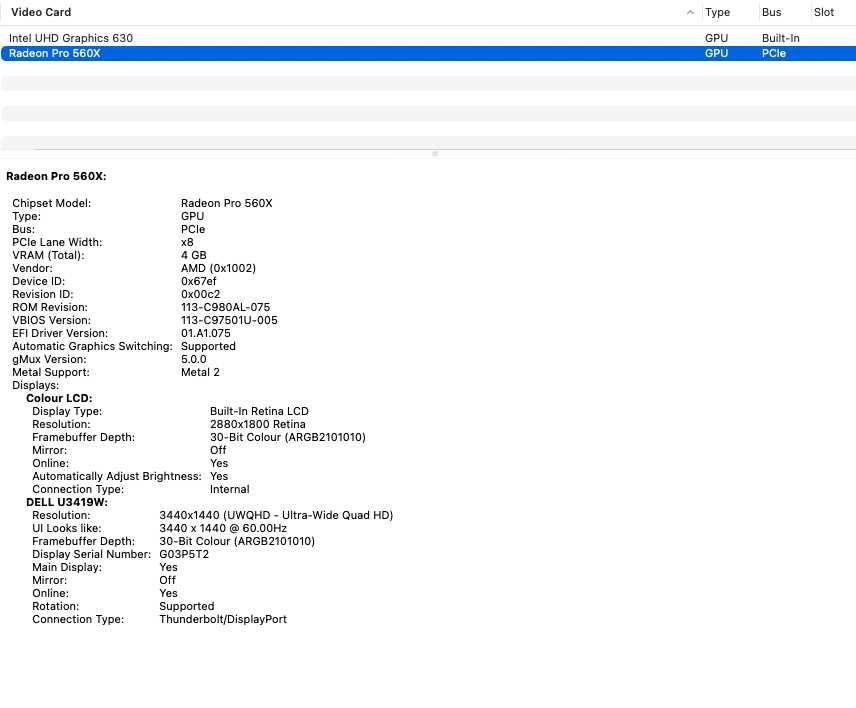The width and height of the screenshot is (856, 708).
Task: Click the 'Display Type:' label
Action: pos(67,412)
